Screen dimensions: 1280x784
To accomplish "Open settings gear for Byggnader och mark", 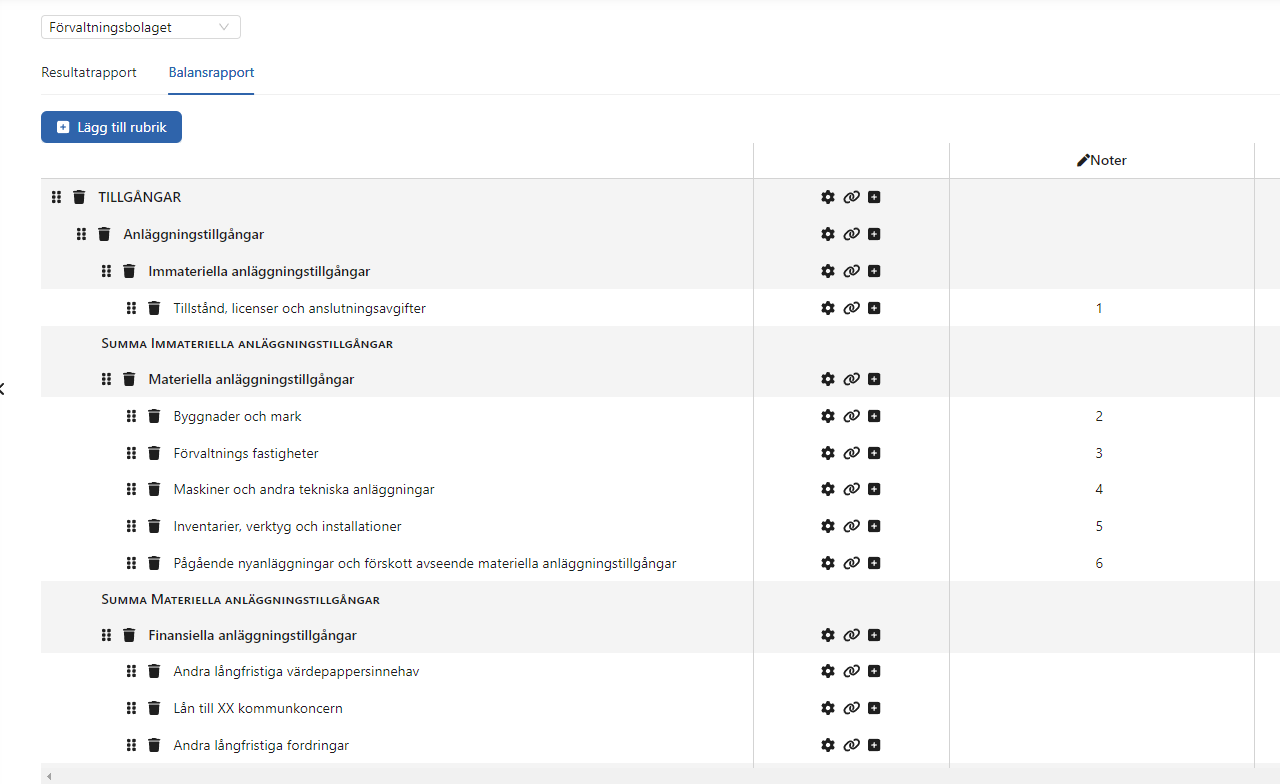I will point(828,416).
